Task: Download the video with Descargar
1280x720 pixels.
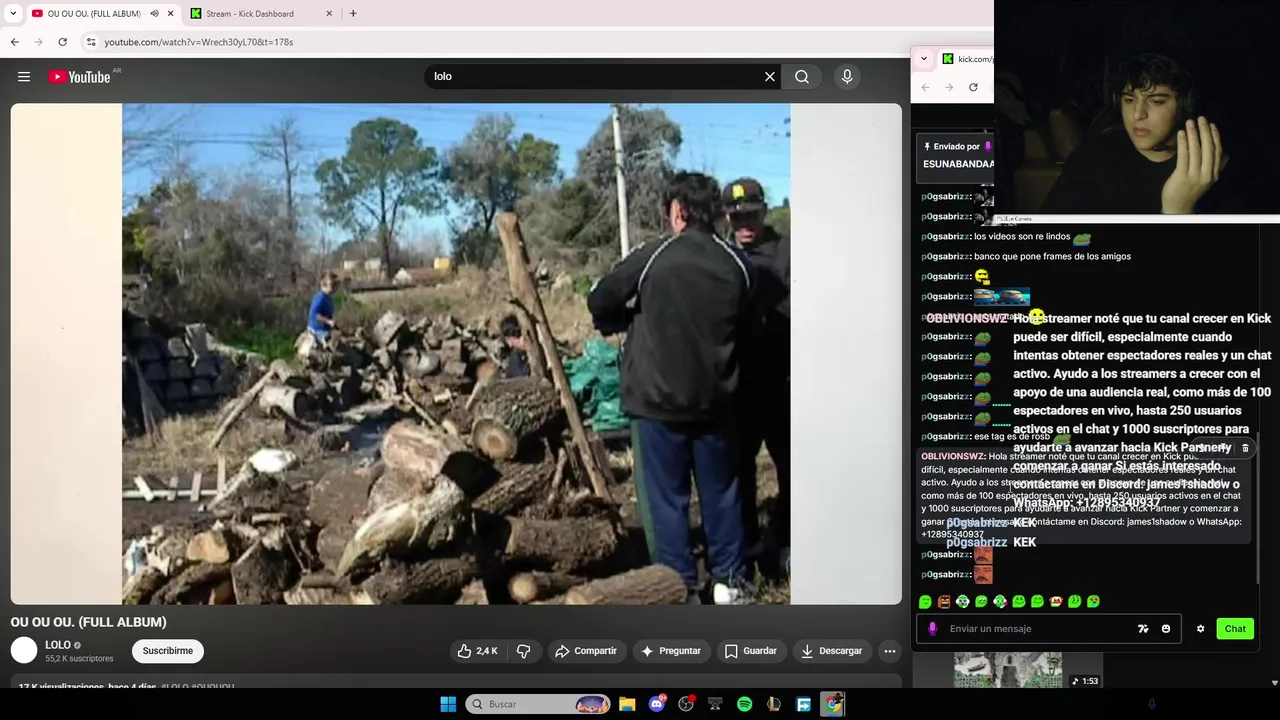Action: pyautogui.click(x=831, y=651)
